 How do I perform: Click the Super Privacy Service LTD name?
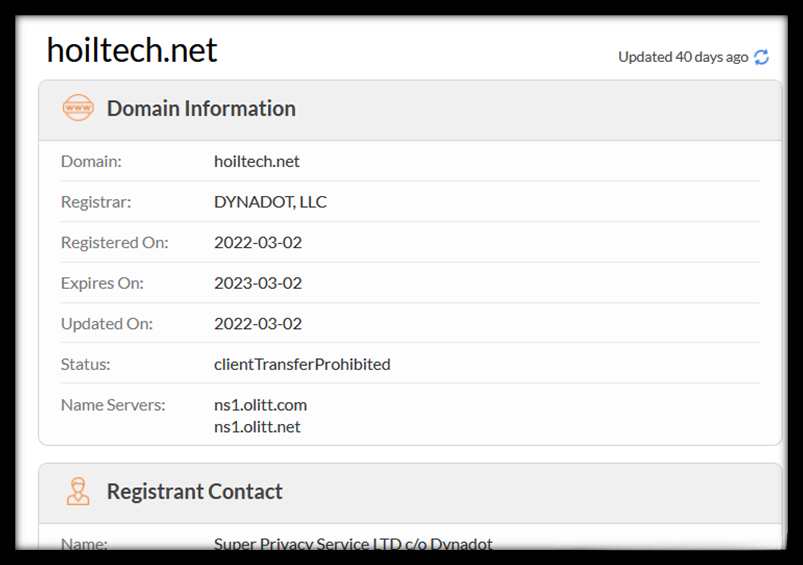tap(353, 544)
